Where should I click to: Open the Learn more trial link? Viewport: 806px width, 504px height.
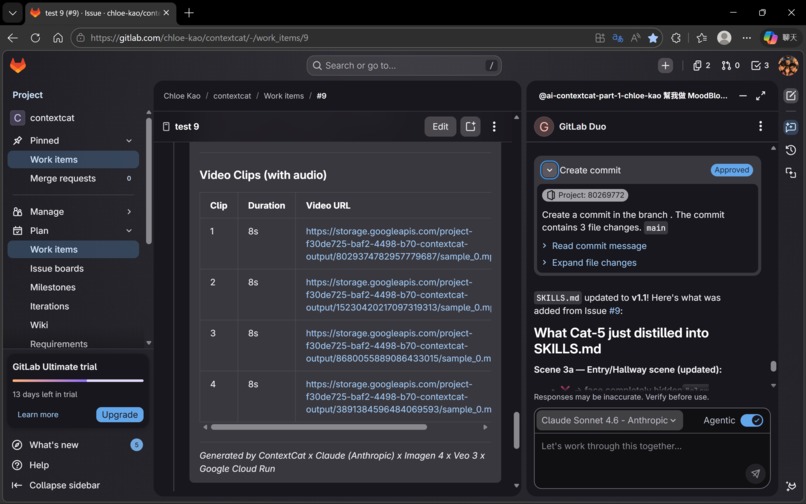(x=38, y=415)
